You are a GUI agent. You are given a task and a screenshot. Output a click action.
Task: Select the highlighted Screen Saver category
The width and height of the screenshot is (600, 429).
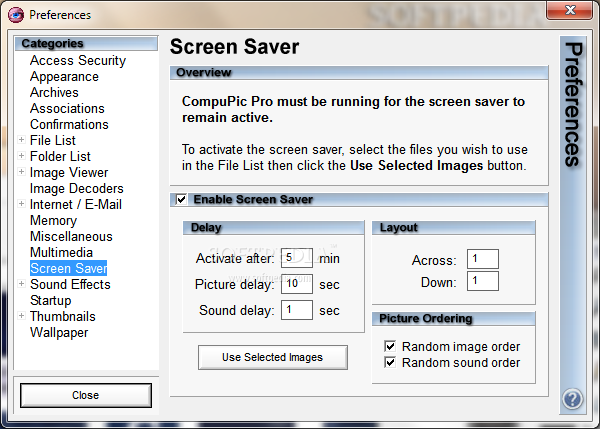[68, 268]
